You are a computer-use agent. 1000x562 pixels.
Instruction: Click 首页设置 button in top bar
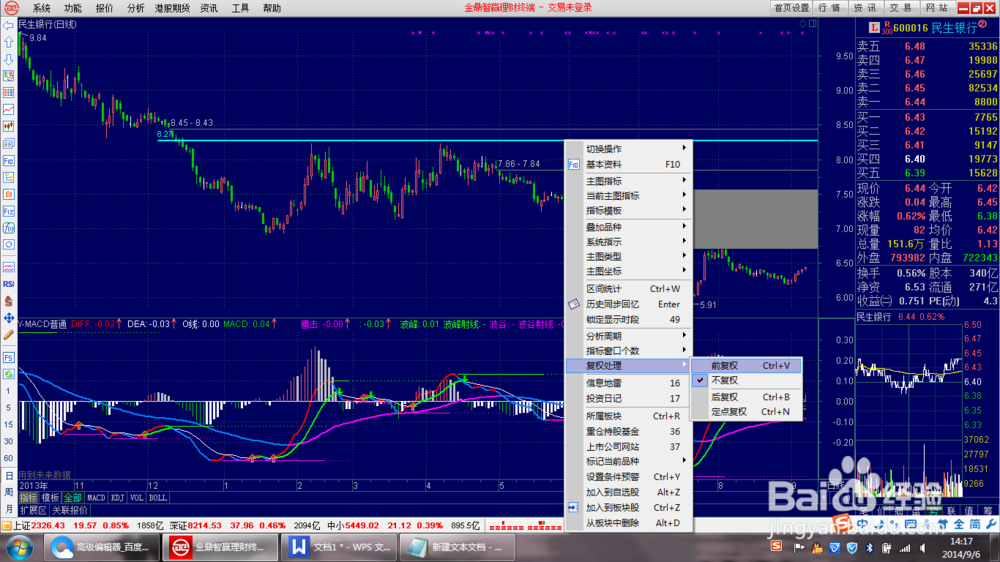(791, 8)
